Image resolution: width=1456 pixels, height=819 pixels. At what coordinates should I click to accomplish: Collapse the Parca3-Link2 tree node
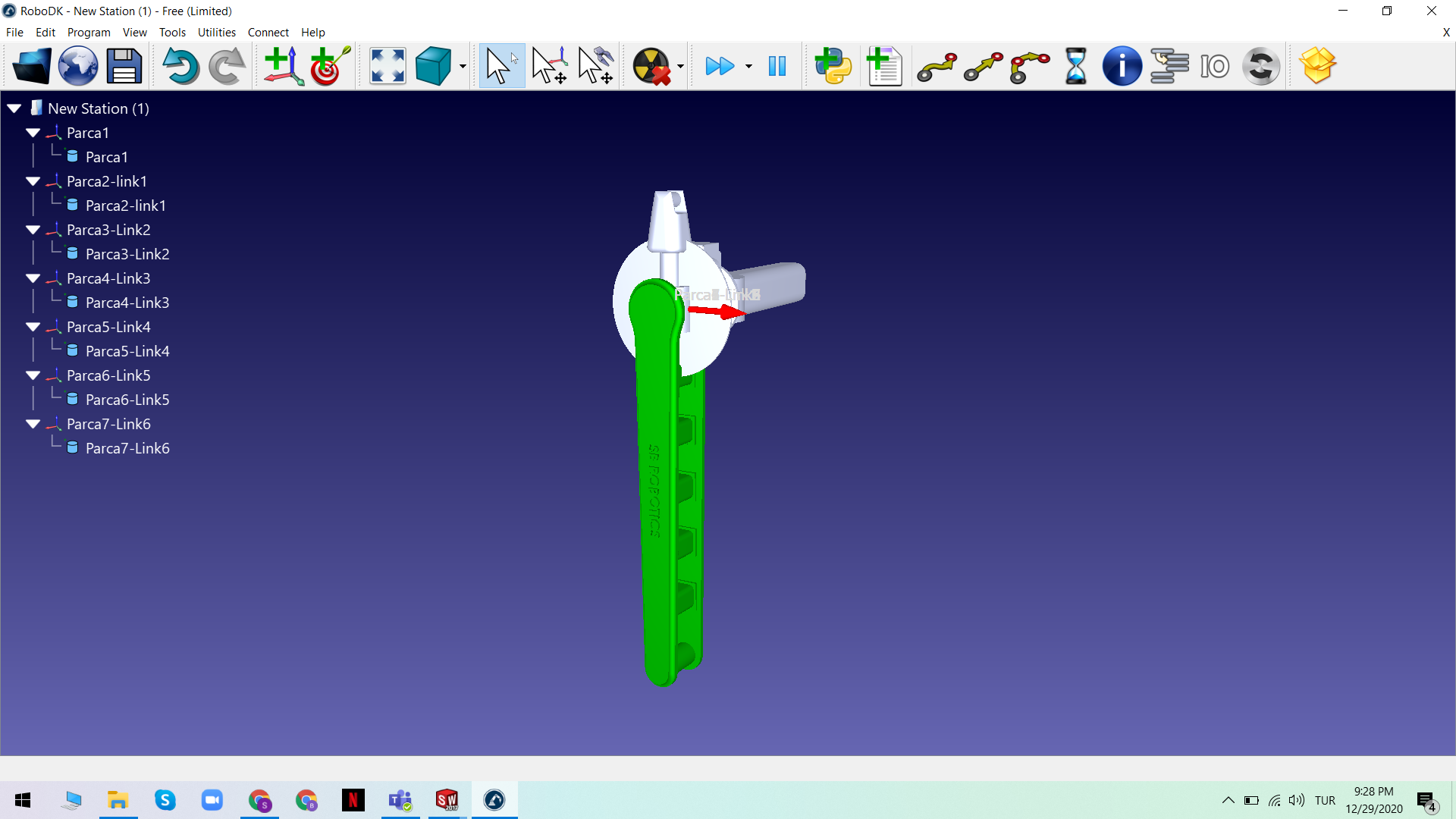(x=33, y=230)
